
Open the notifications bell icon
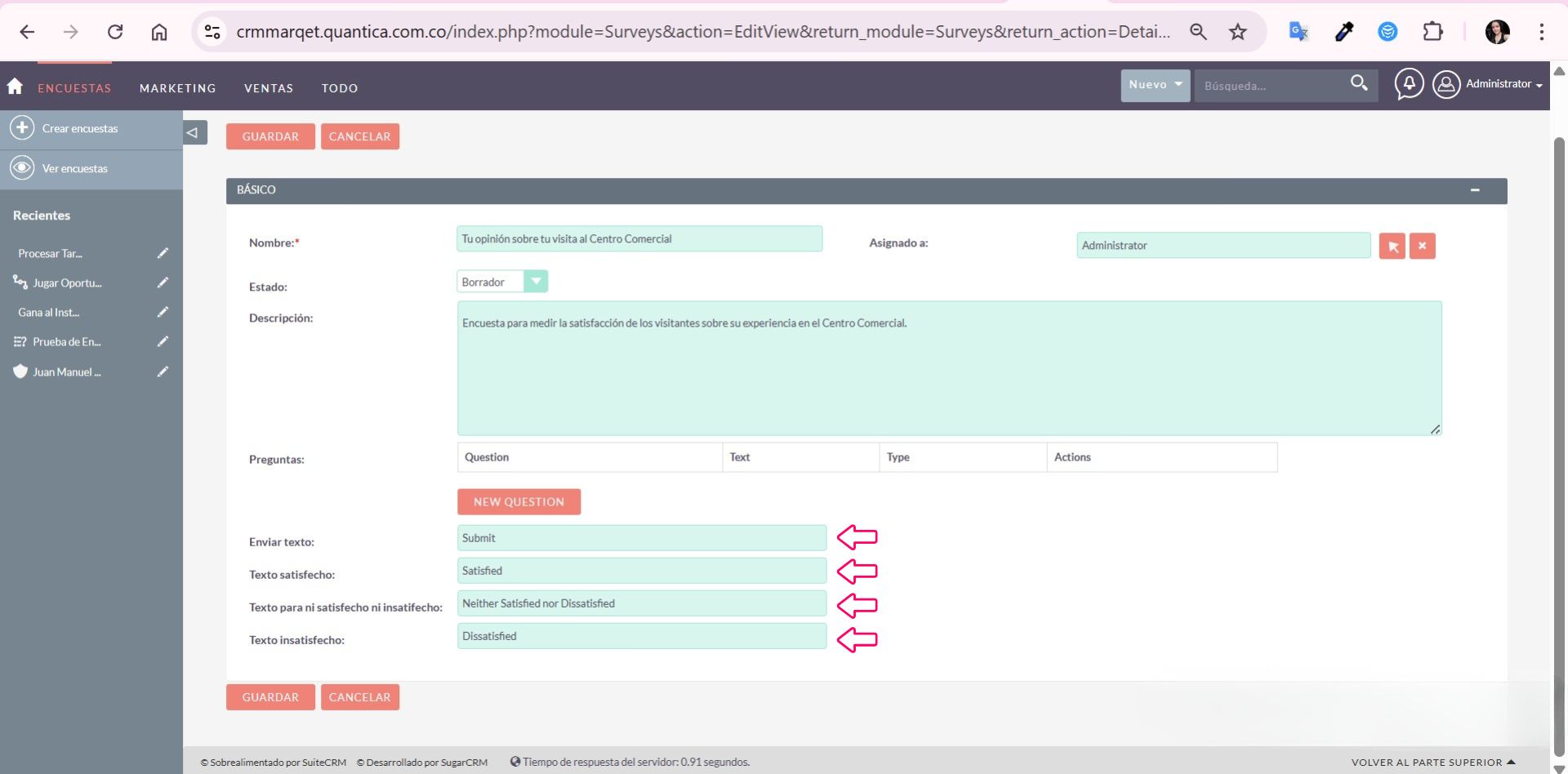click(x=1409, y=84)
